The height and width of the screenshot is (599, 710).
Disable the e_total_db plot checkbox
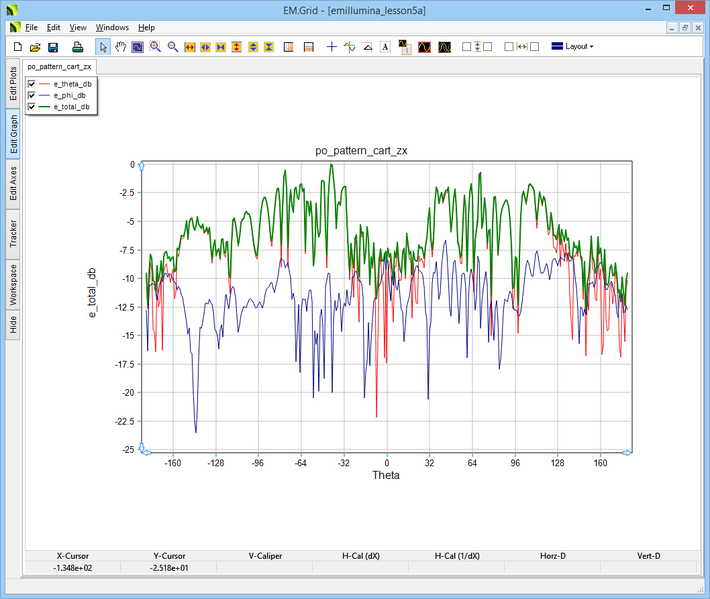[32, 106]
